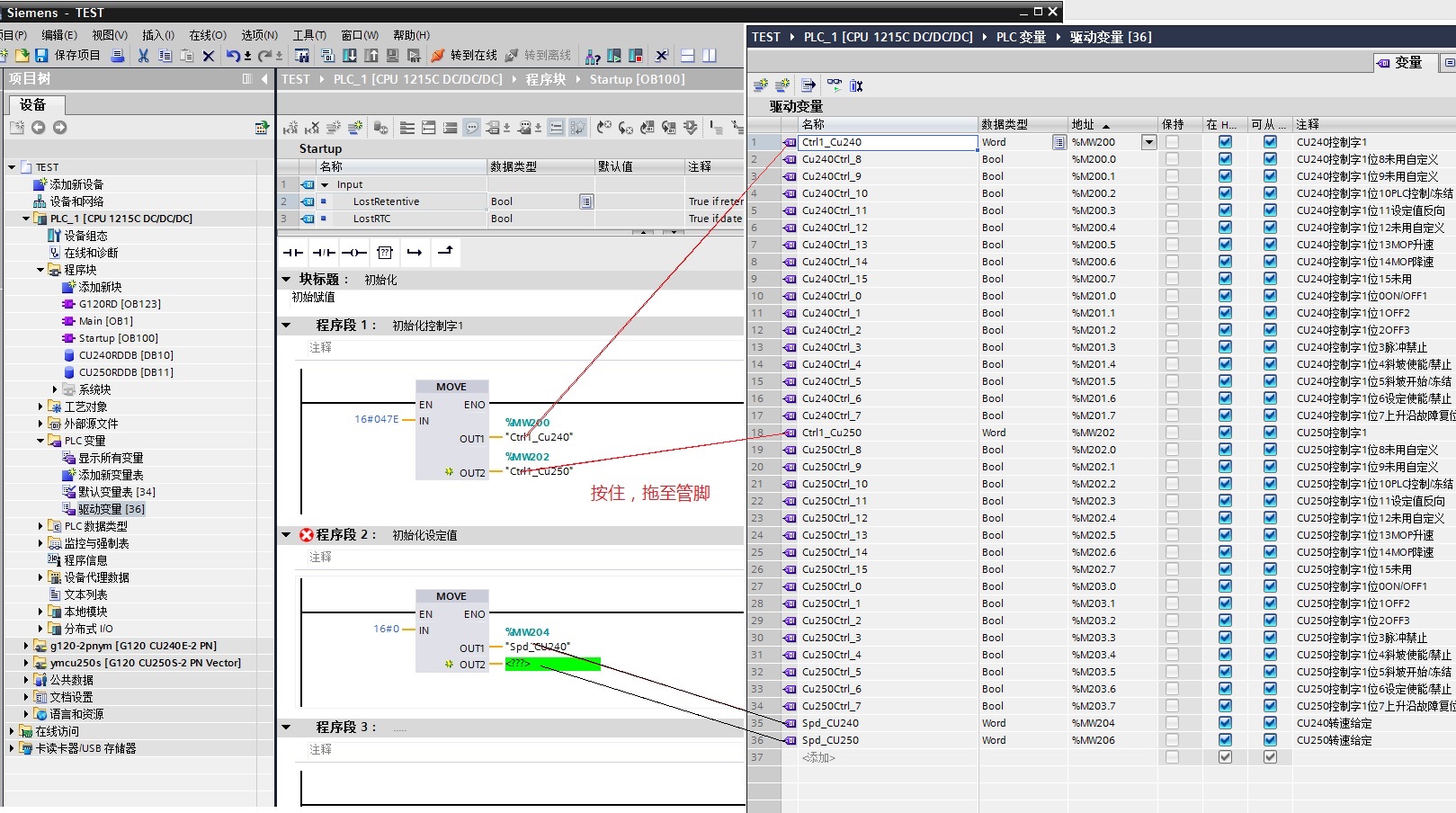The image size is (1456, 813).
Task: Insert an output coil instruction
Action: (354, 253)
